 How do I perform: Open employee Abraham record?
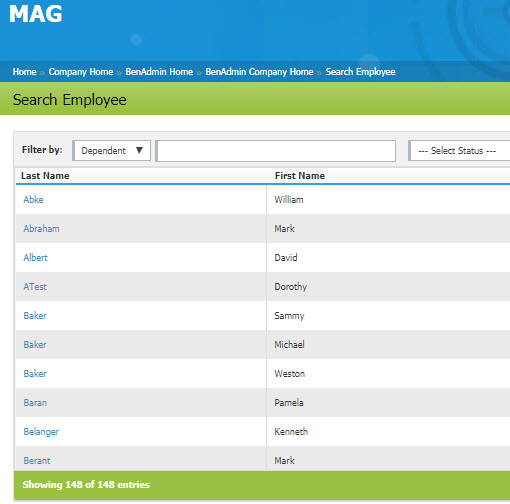click(x=41, y=229)
